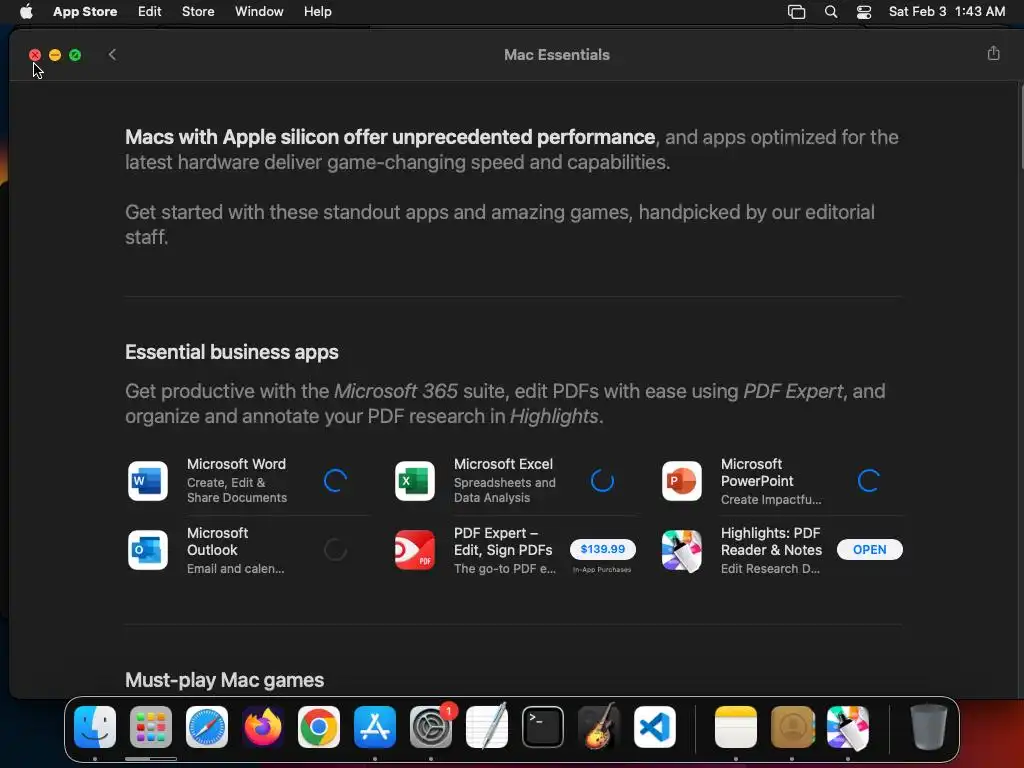Viewport: 1024px width, 768px height.
Task: Open the Apple menu
Action: (26, 12)
